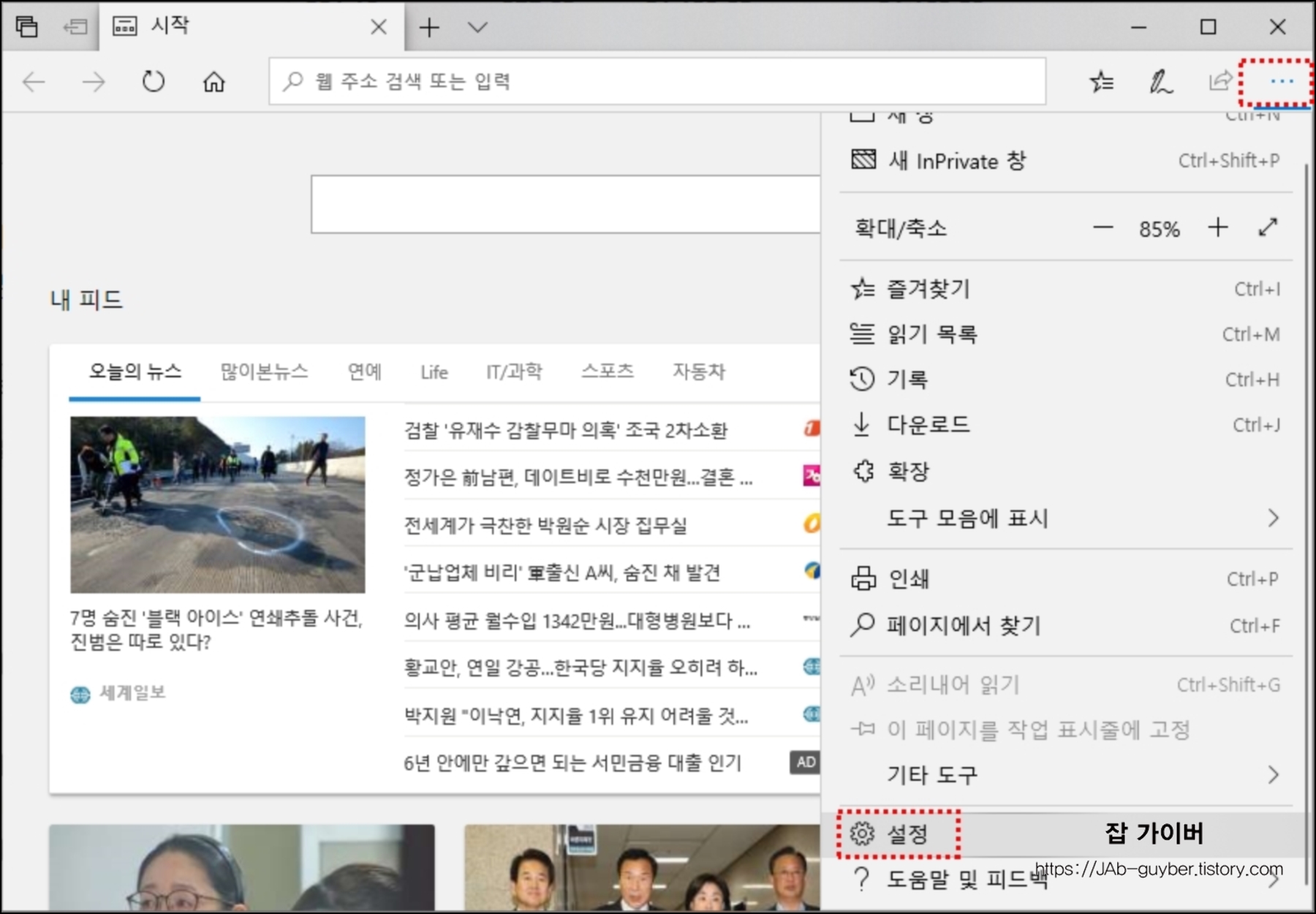Show tab previews chevron
This screenshot has width=1316, height=914.
point(477,27)
